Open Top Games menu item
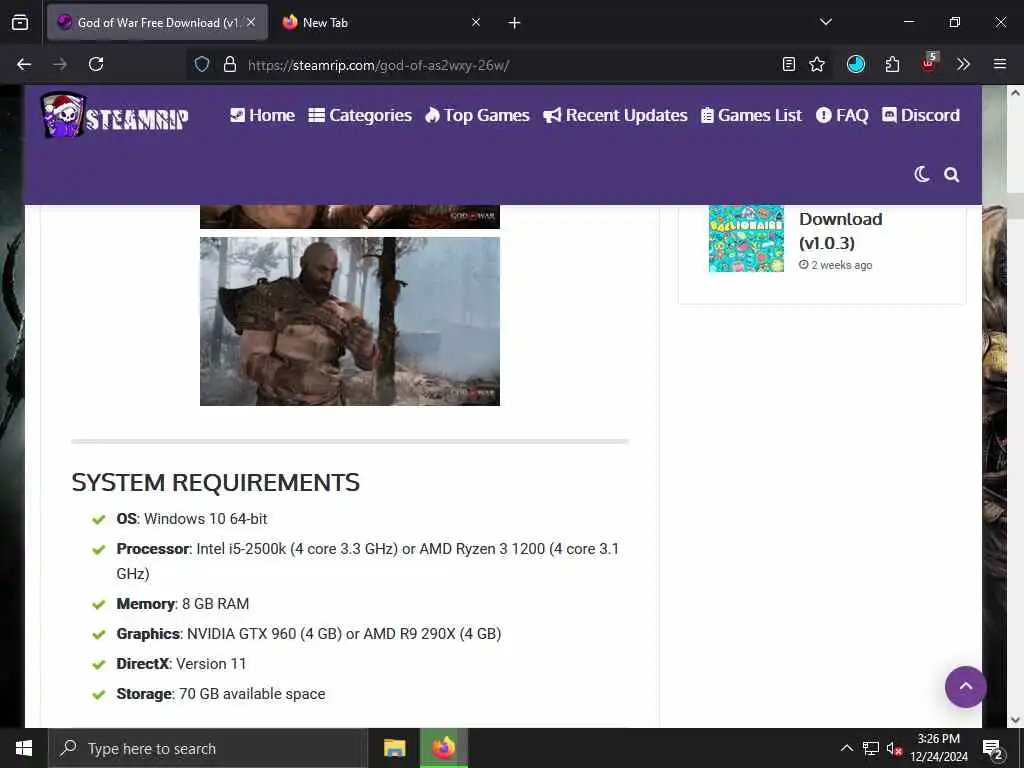 (x=477, y=115)
